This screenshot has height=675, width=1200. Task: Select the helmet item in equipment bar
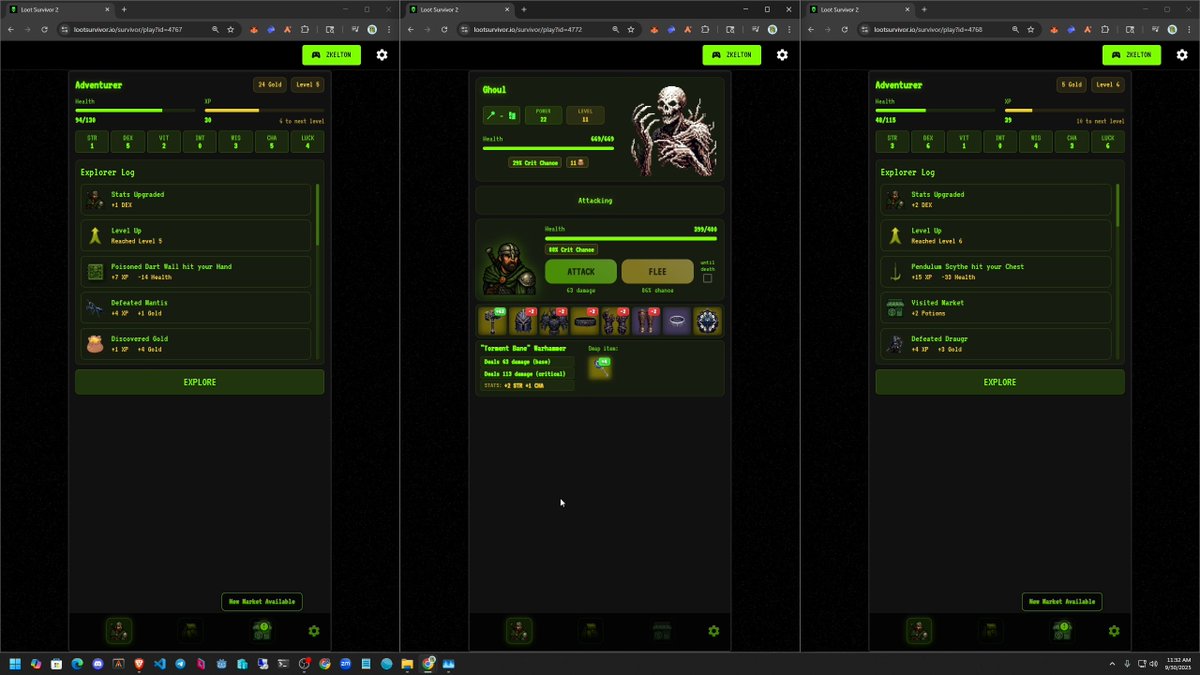(x=524, y=321)
